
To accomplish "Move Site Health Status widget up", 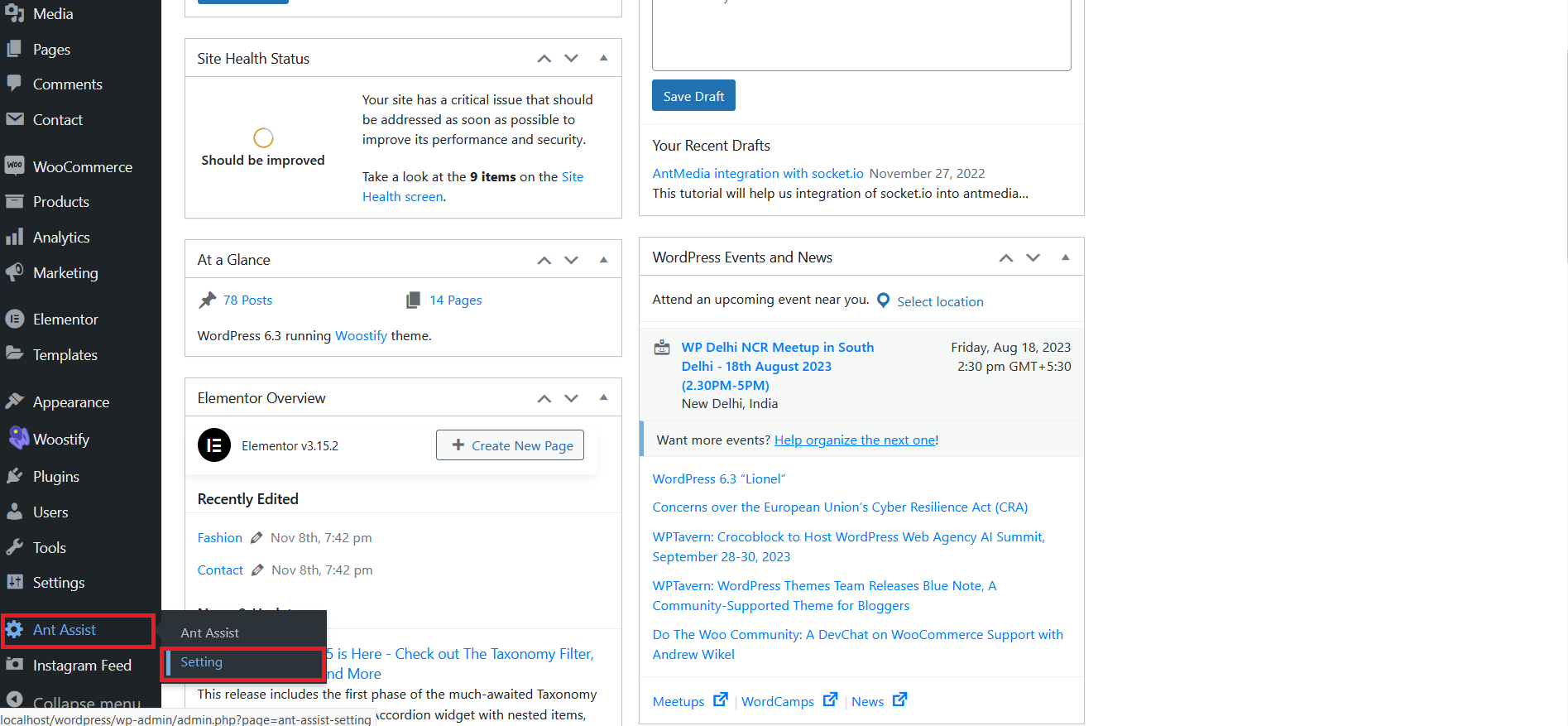I will [544, 58].
